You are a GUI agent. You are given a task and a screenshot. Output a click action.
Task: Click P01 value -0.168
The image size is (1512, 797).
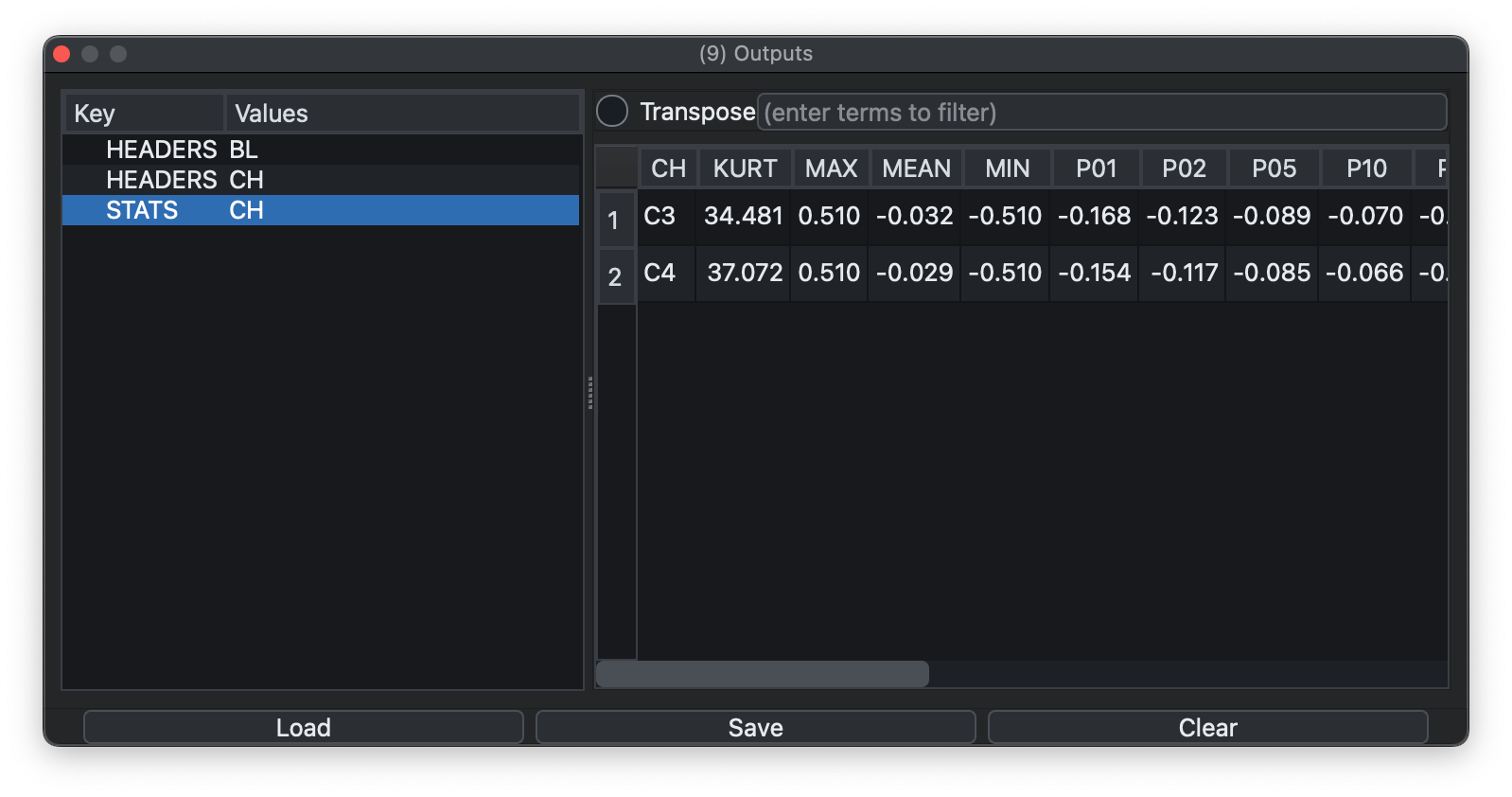coord(1095,216)
